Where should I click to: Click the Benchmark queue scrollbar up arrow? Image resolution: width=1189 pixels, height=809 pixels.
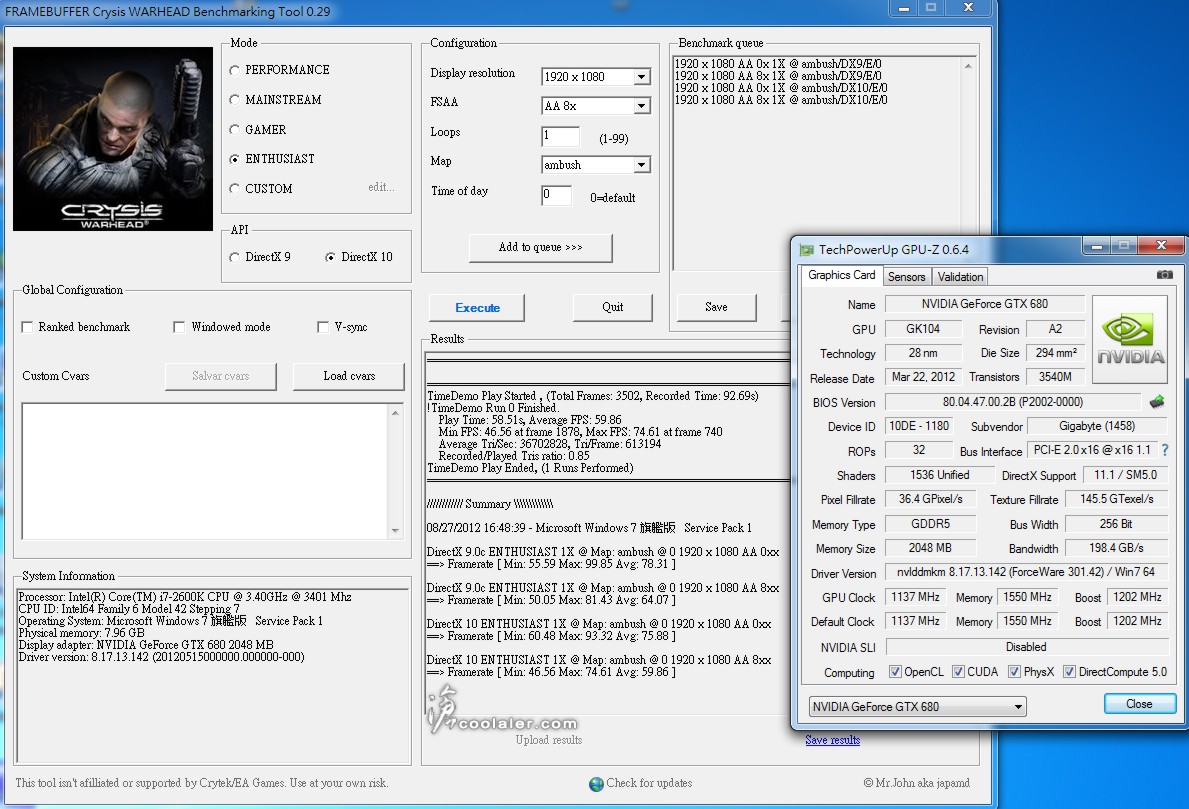point(968,67)
